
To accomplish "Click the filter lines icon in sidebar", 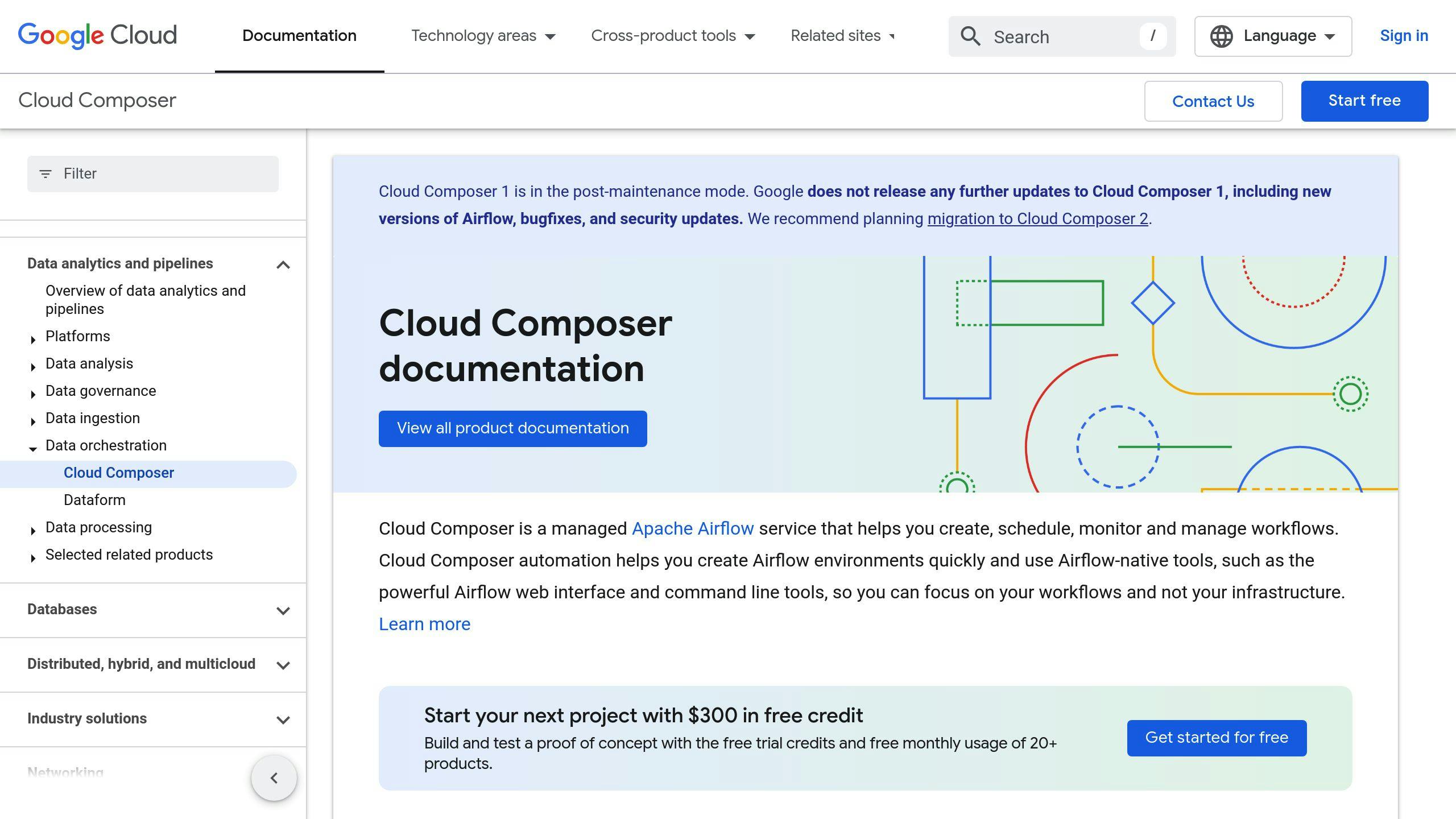I will point(45,174).
